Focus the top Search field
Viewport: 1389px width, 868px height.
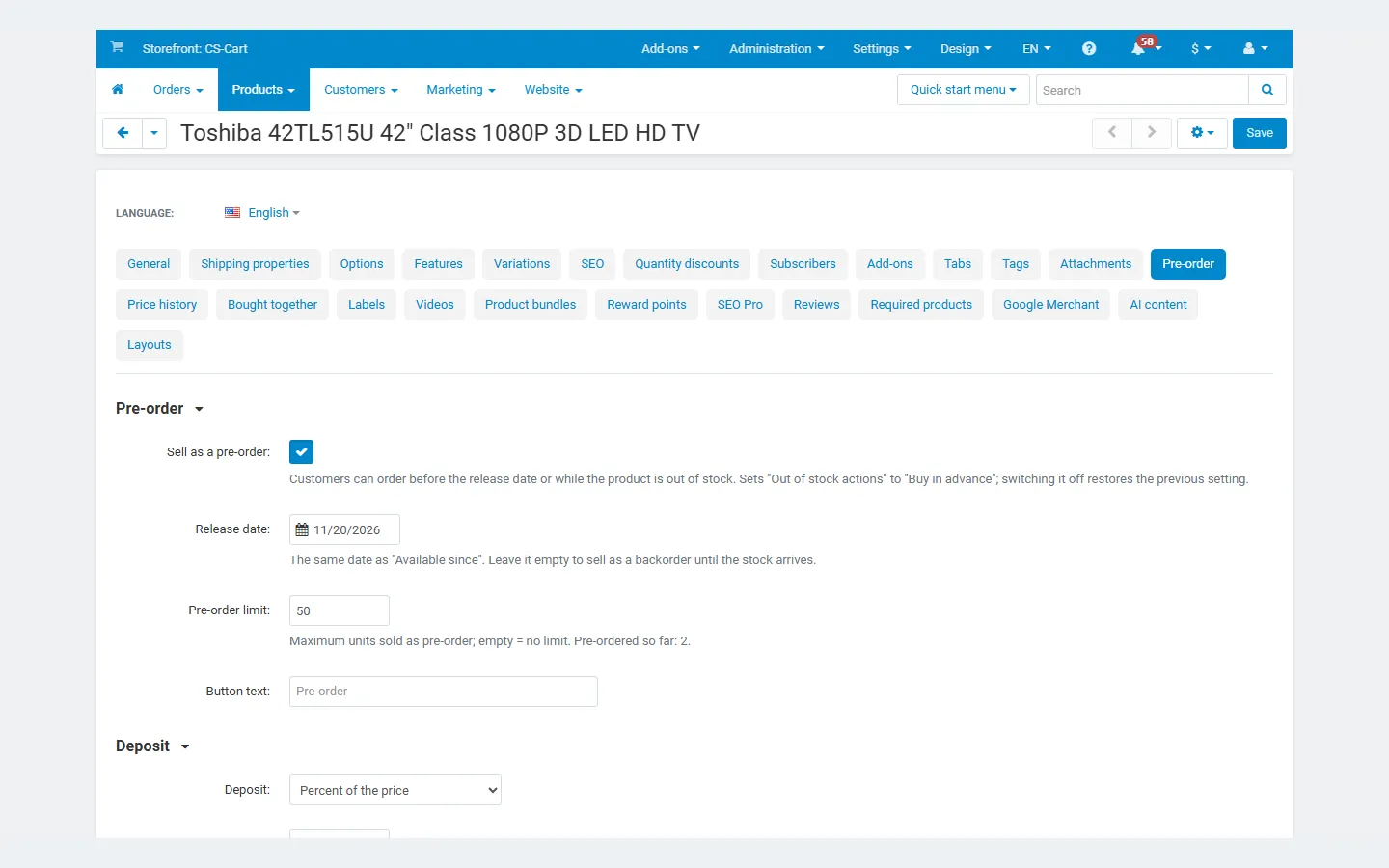coord(1142,90)
